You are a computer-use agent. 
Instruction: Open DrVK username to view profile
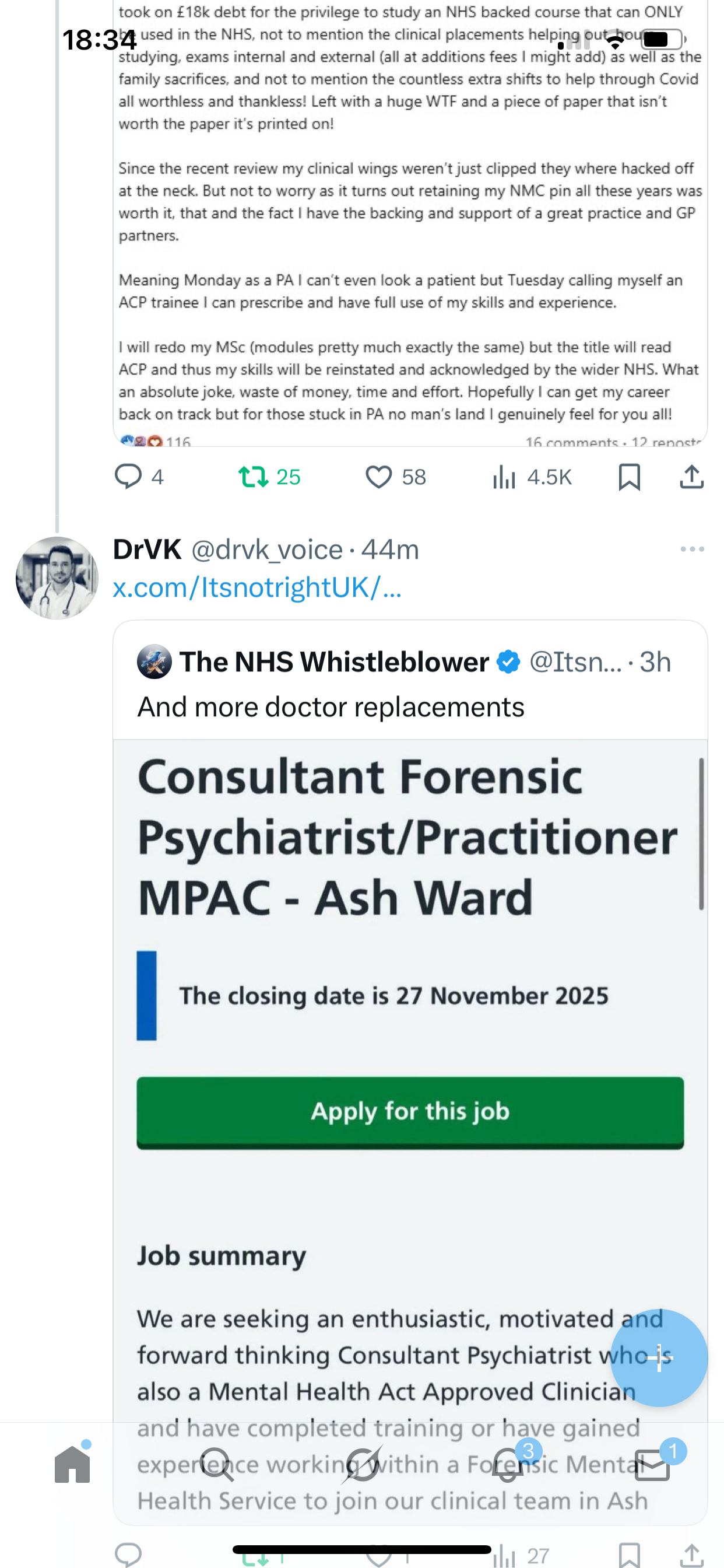pyautogui.click(x=147, y=549)
